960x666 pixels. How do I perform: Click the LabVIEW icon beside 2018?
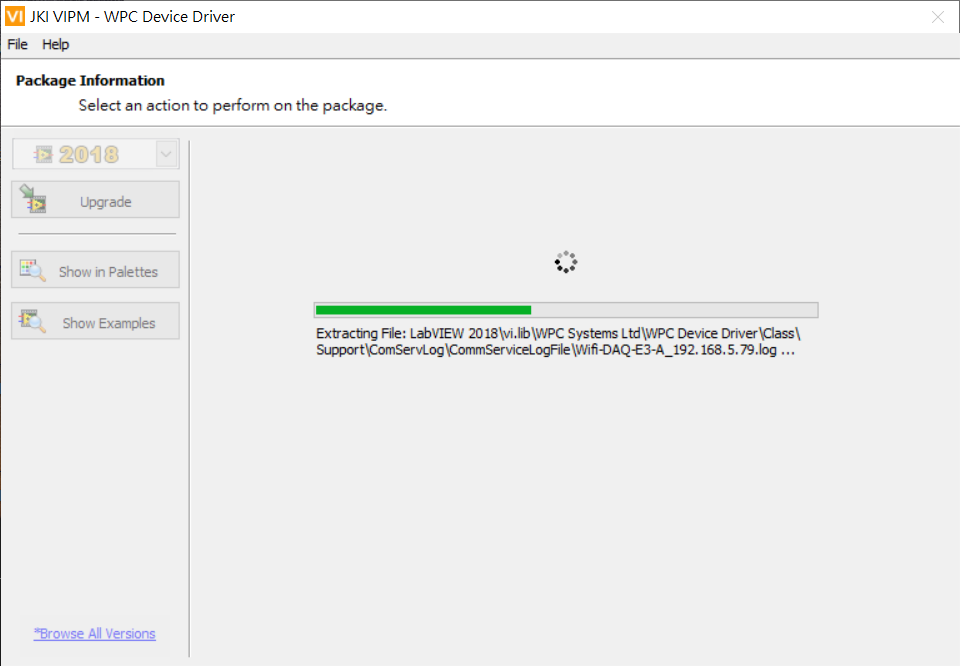click(43, 154)
